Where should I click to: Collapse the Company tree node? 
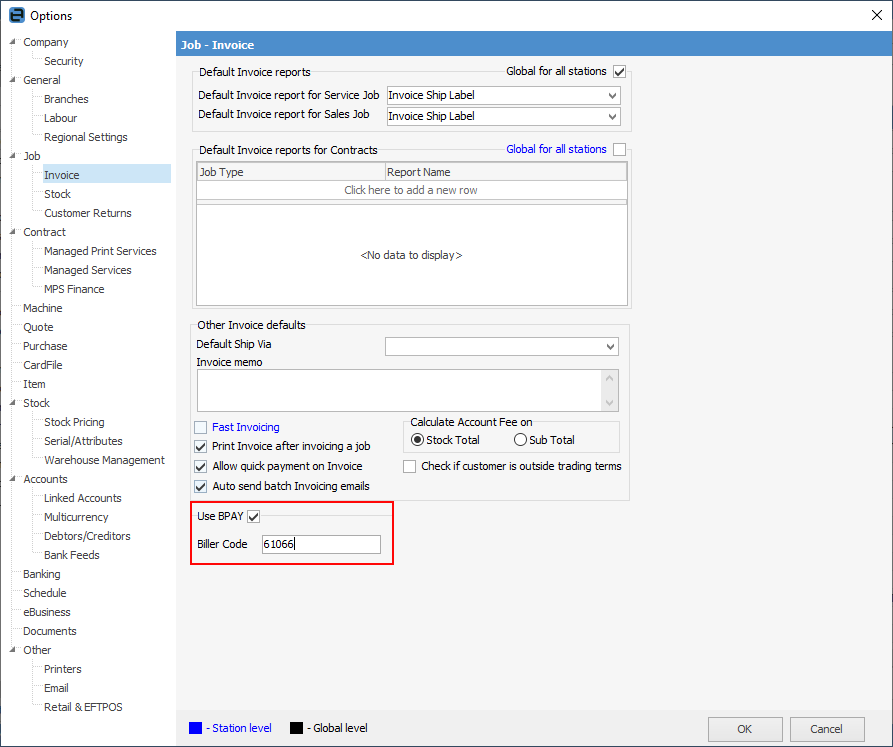[x=13, y=42]
